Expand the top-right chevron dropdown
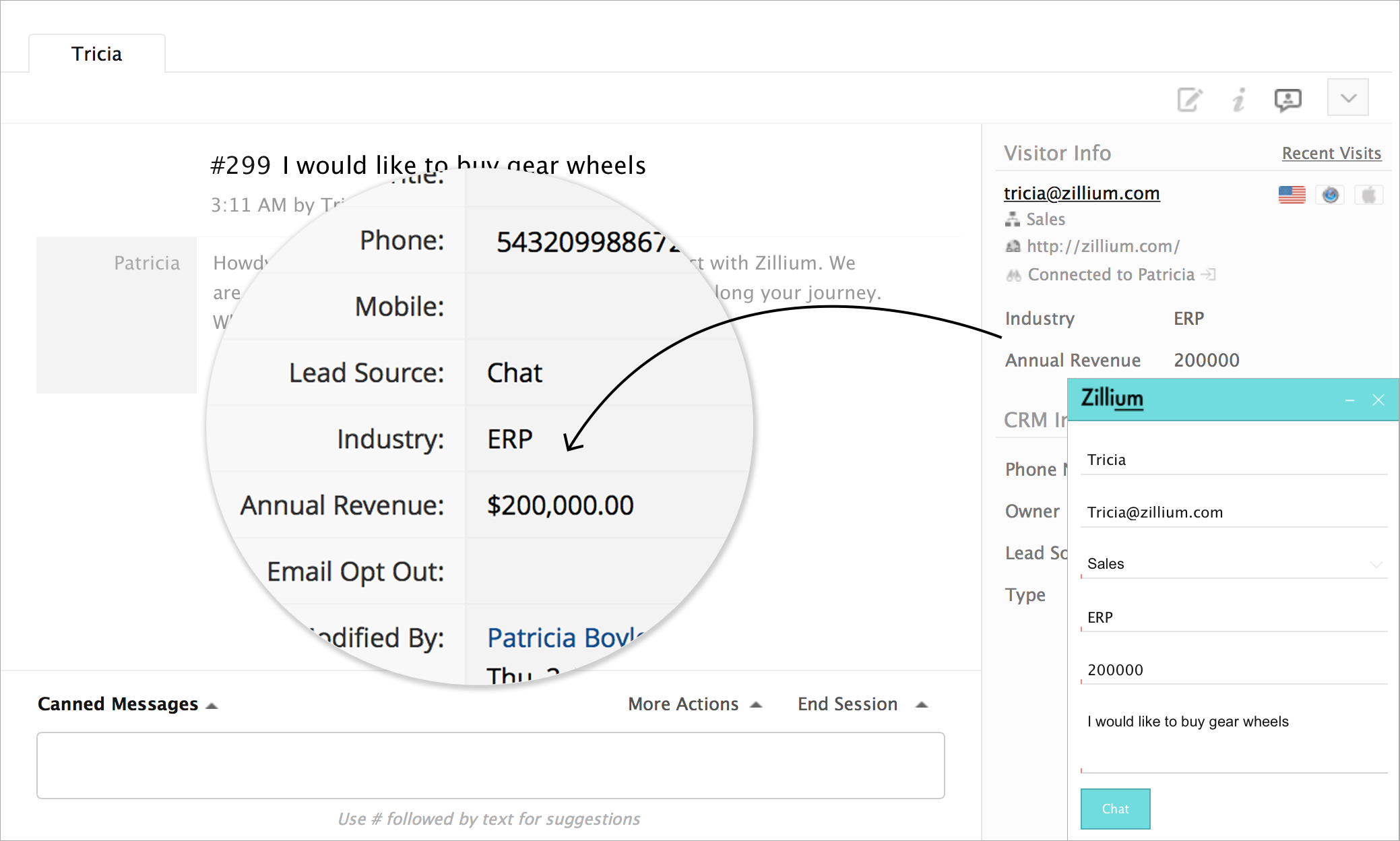 point(1348,98)
